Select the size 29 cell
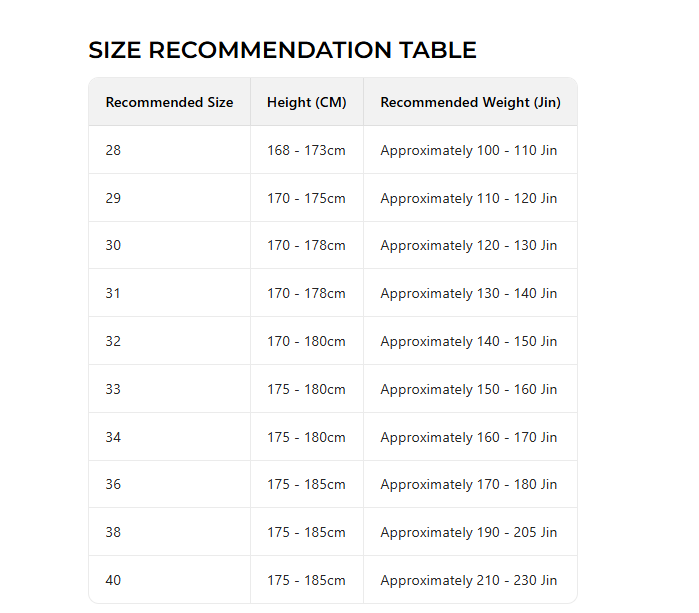 [113, 198]
